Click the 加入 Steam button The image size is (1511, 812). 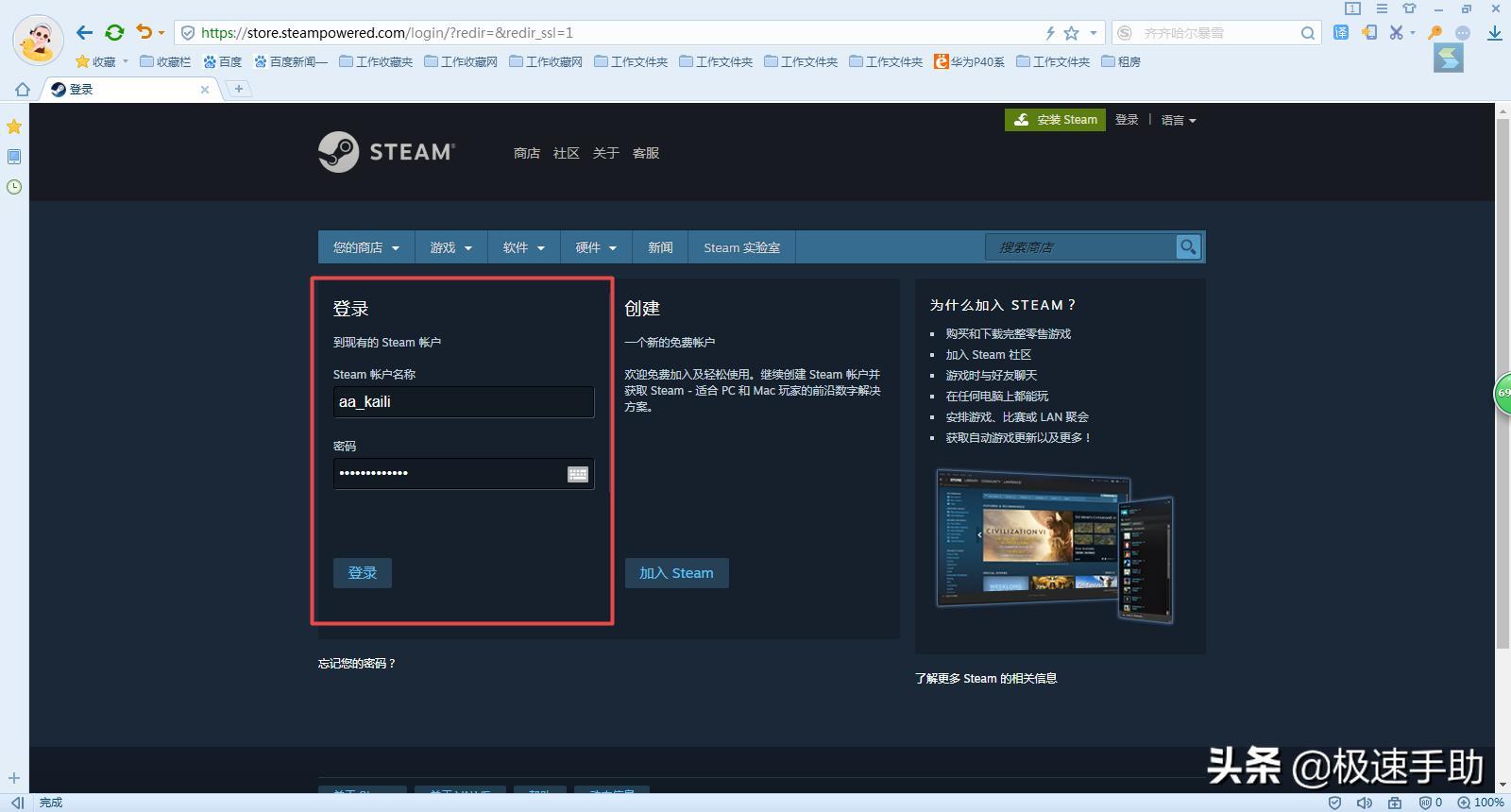(x=676, y=573)
